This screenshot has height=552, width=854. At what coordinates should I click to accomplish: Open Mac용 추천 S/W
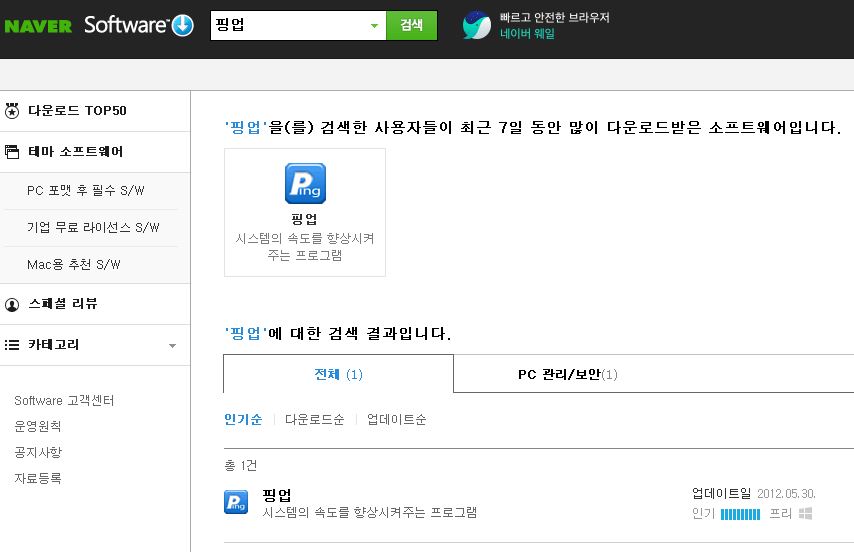[x=74, y=265]
